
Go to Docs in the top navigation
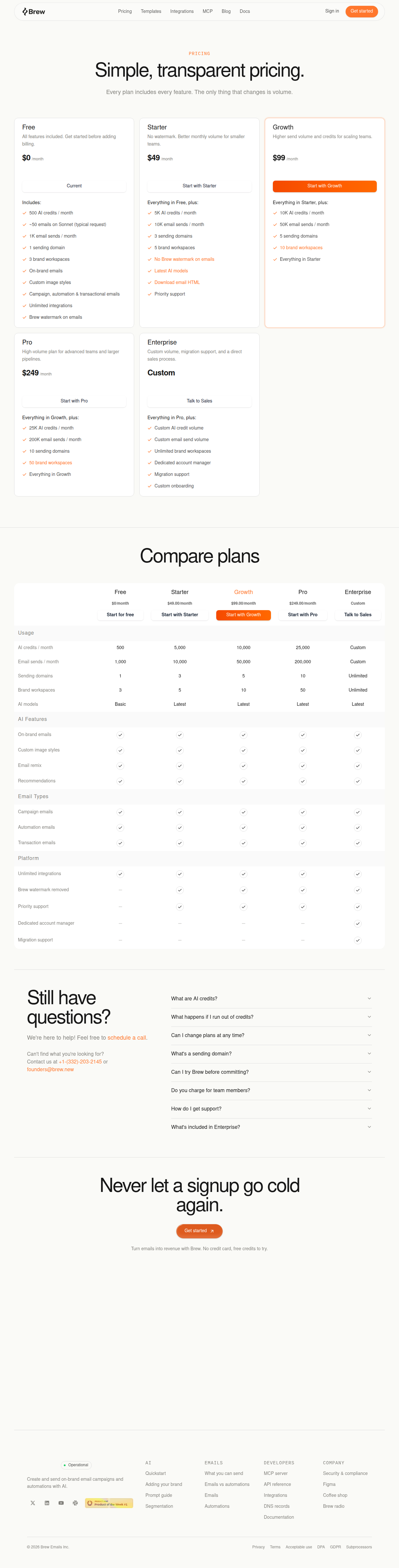[x=245, y=12]
